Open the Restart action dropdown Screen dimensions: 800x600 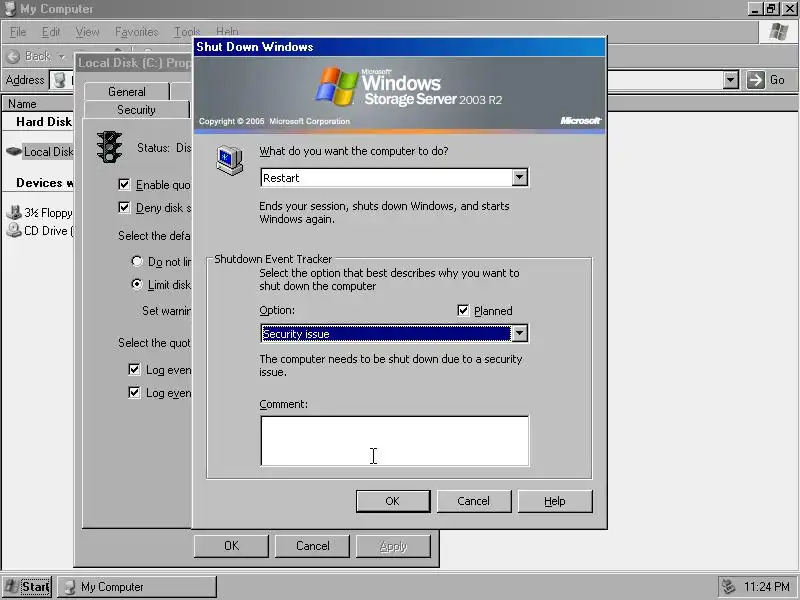point(519,178)
